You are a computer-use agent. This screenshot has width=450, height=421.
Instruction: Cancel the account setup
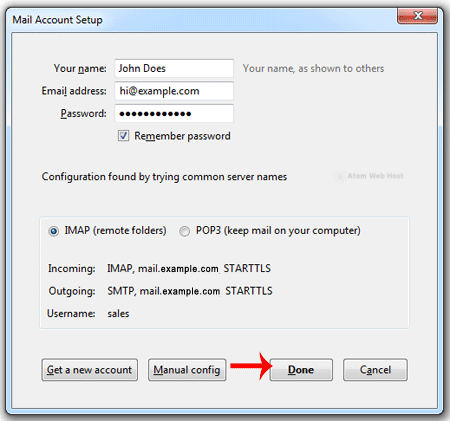click(x=375, y=370)
